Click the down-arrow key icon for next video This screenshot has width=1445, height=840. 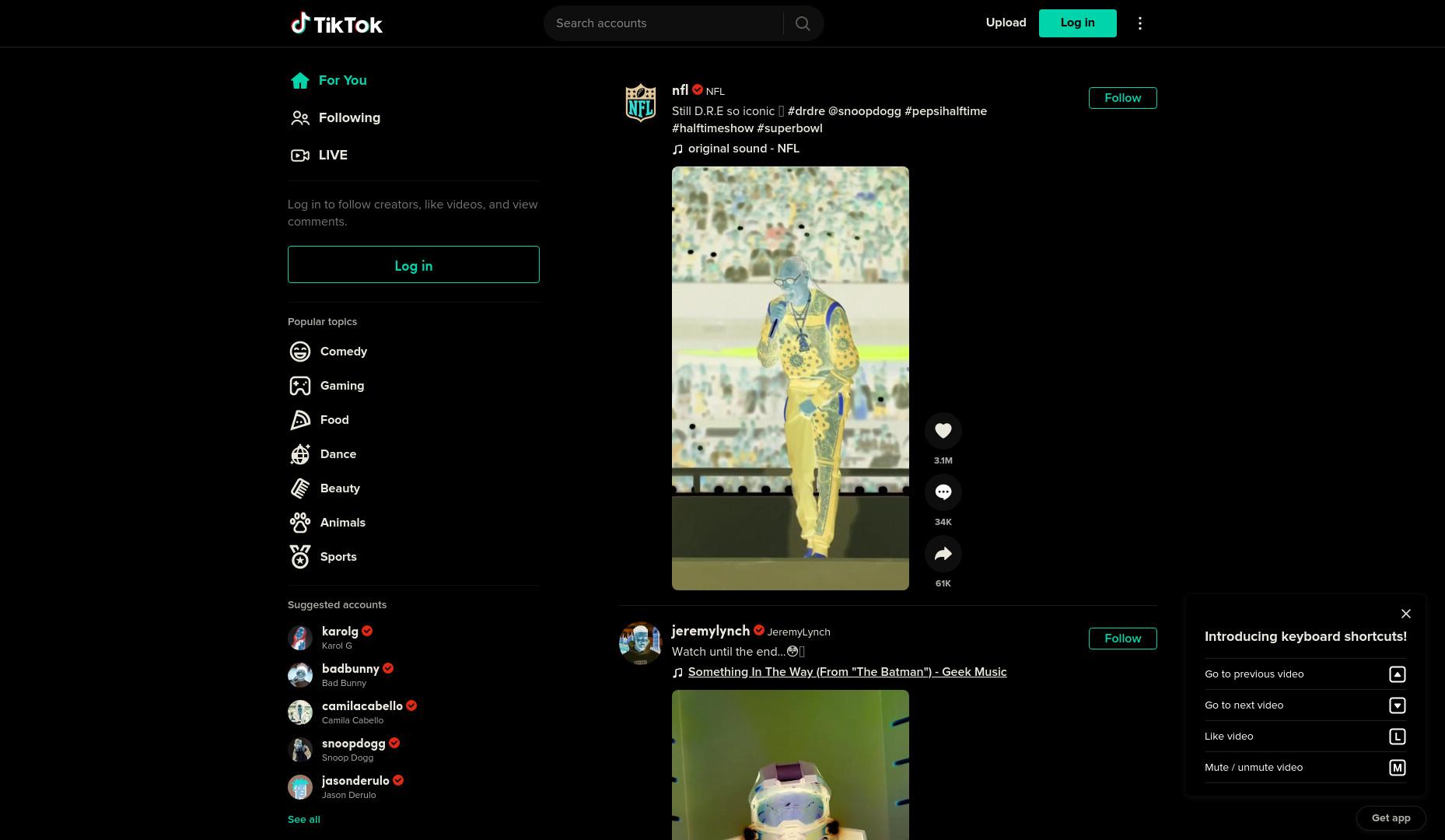(x=1398, y=705)
